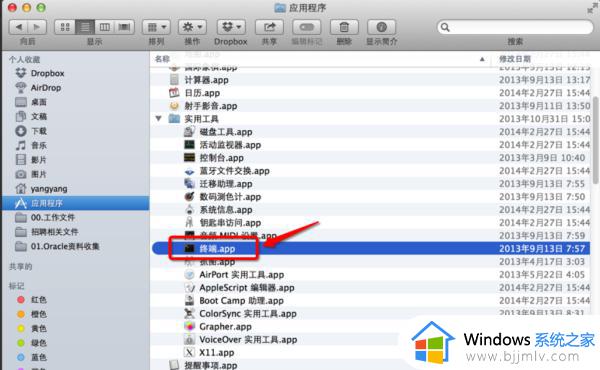Screen dimensions: 600x370
Task: Select 迁移助理.app icon
Action: (x=189, y=184)
